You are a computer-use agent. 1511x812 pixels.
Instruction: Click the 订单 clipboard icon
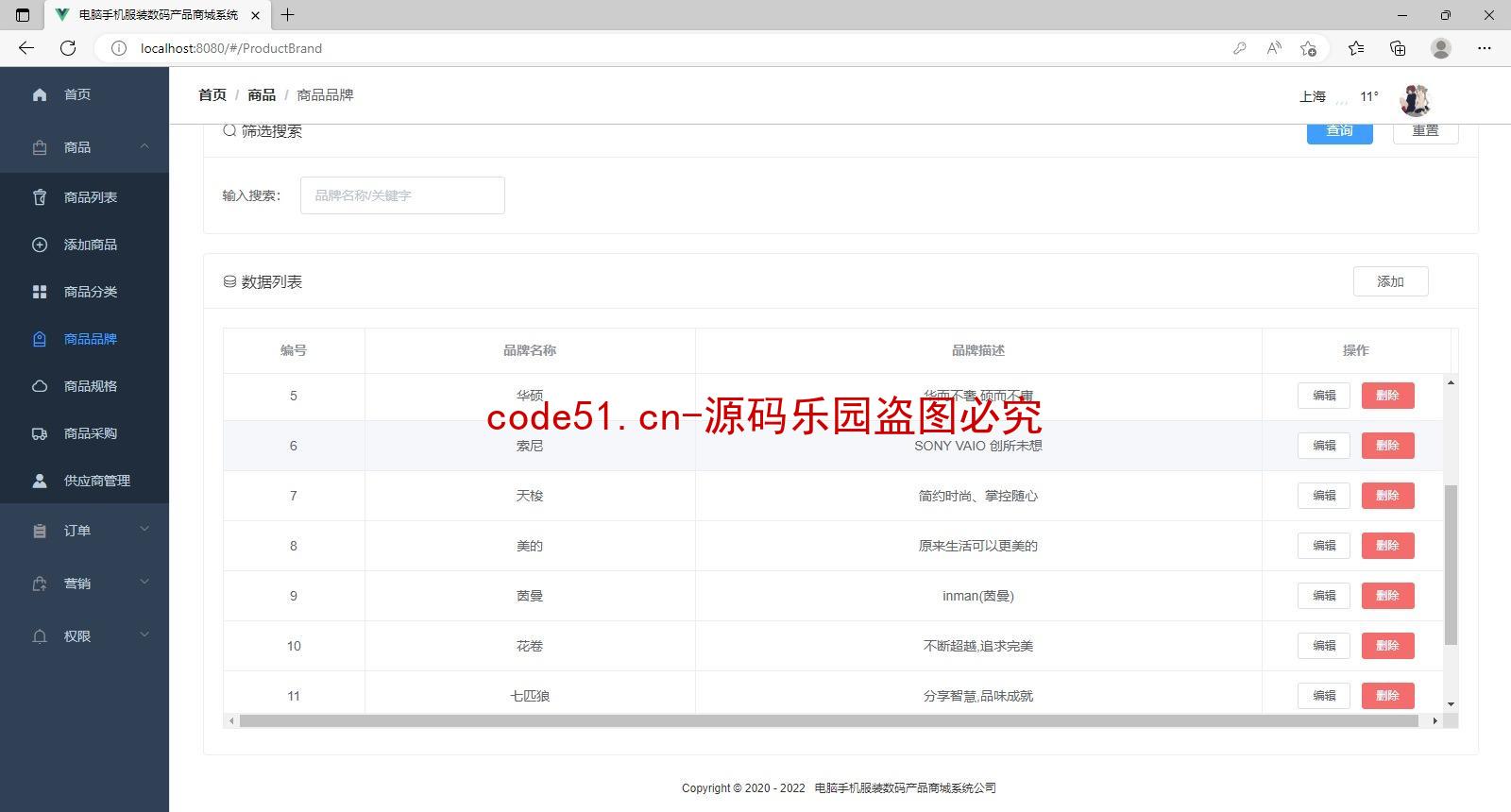point(40,531)
